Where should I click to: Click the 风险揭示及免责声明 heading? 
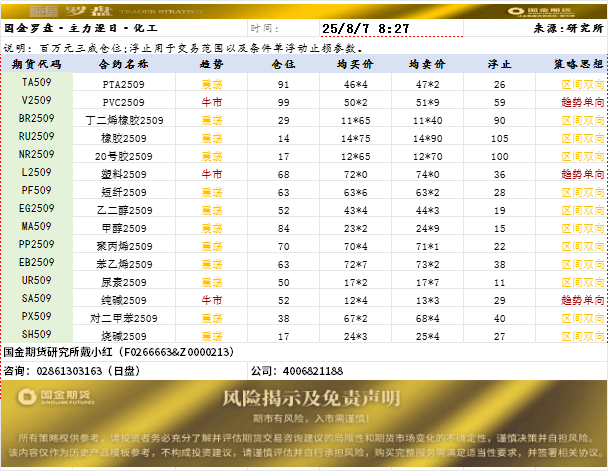[311, 398]
